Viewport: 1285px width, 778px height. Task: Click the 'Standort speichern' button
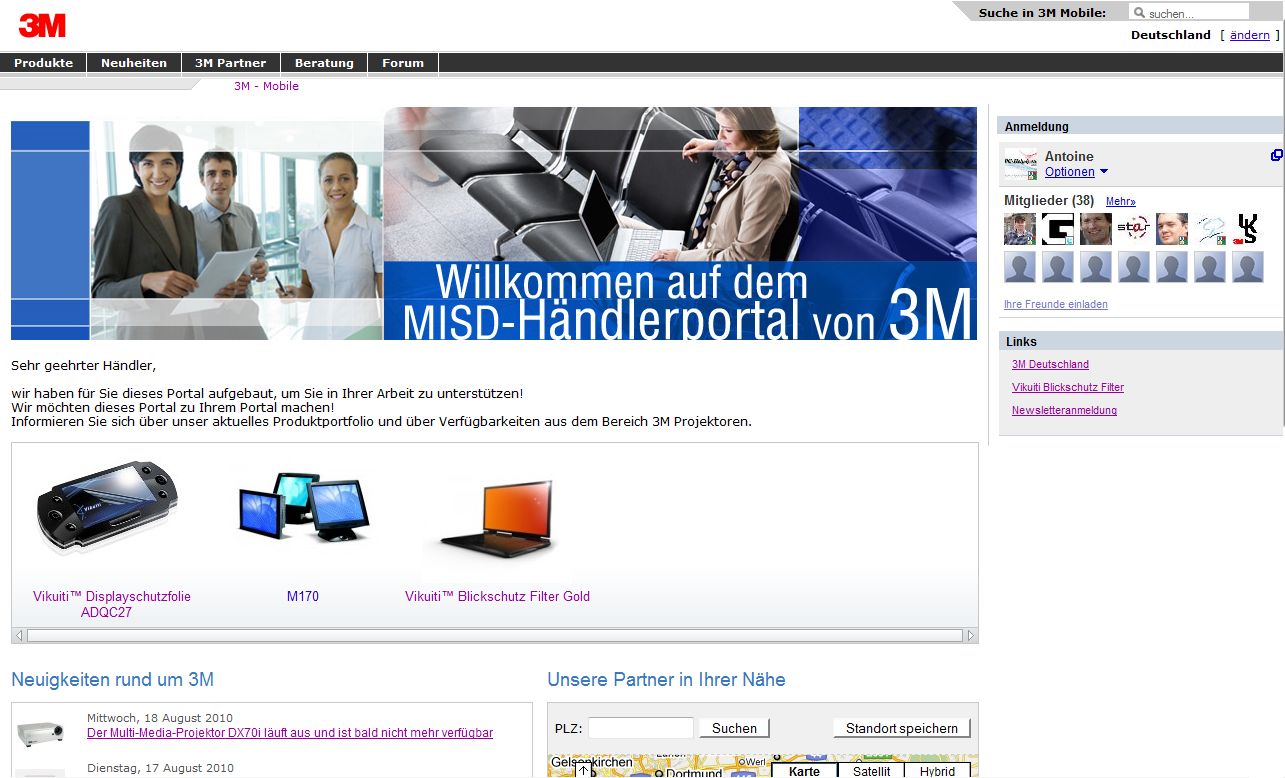[902, 728]
